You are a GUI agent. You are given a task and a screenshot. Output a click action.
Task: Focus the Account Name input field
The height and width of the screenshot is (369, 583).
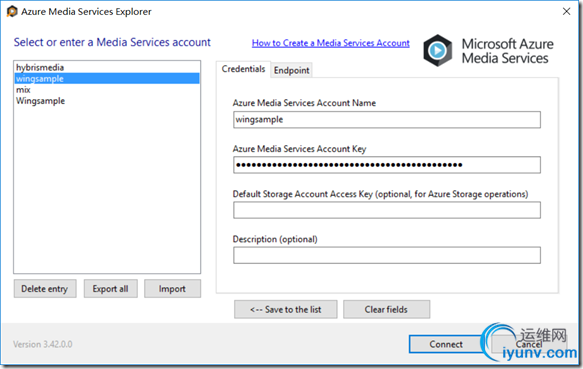click(387, 120)
